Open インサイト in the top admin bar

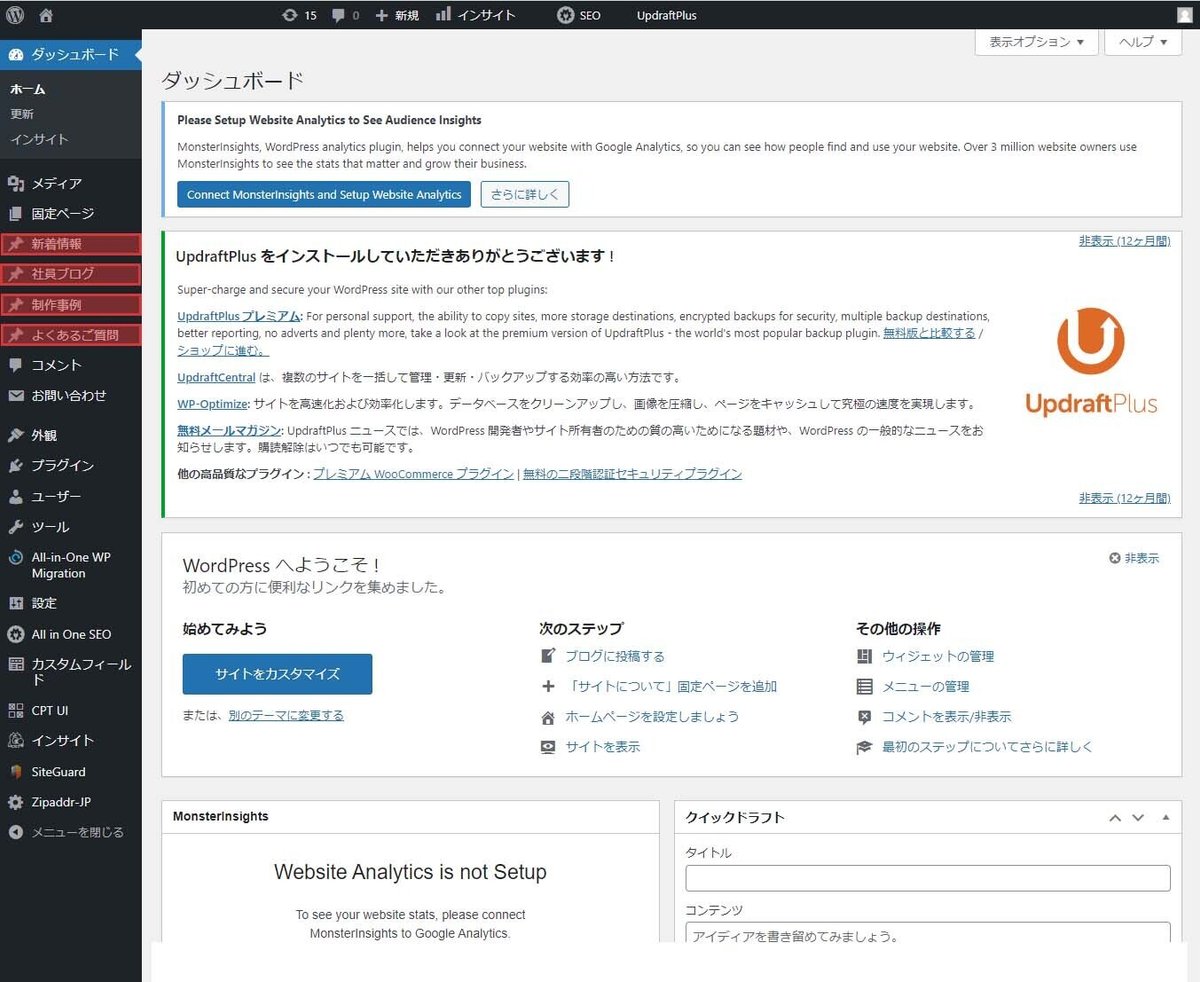(476, 15)
